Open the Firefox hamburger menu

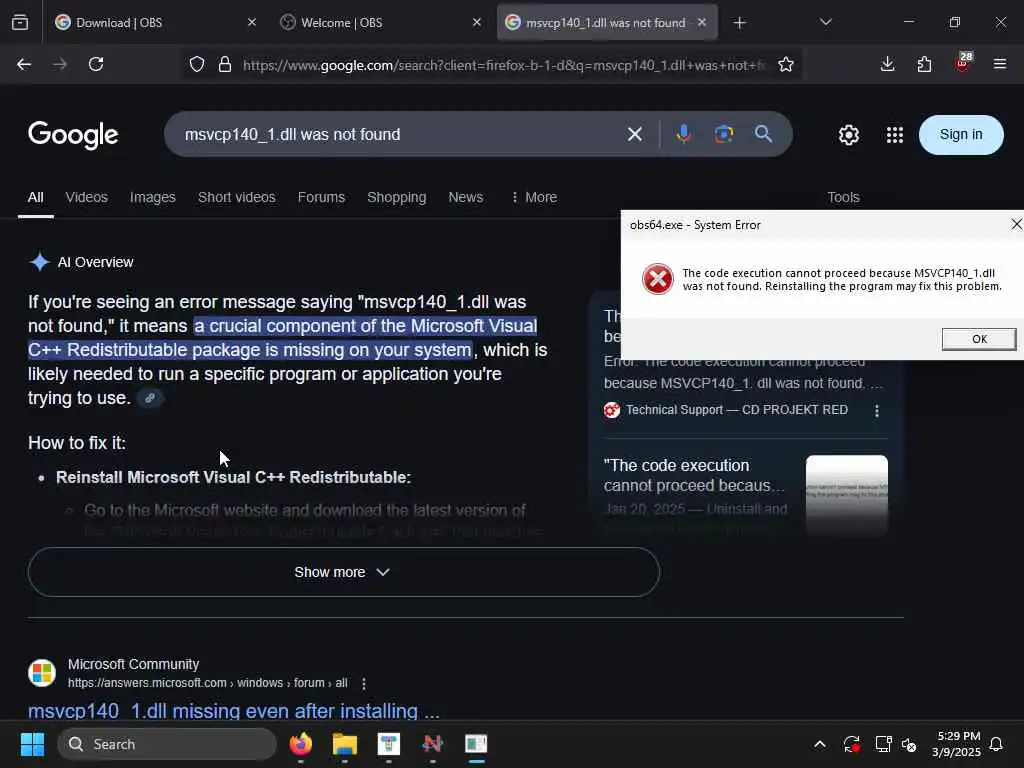(999, 64)
